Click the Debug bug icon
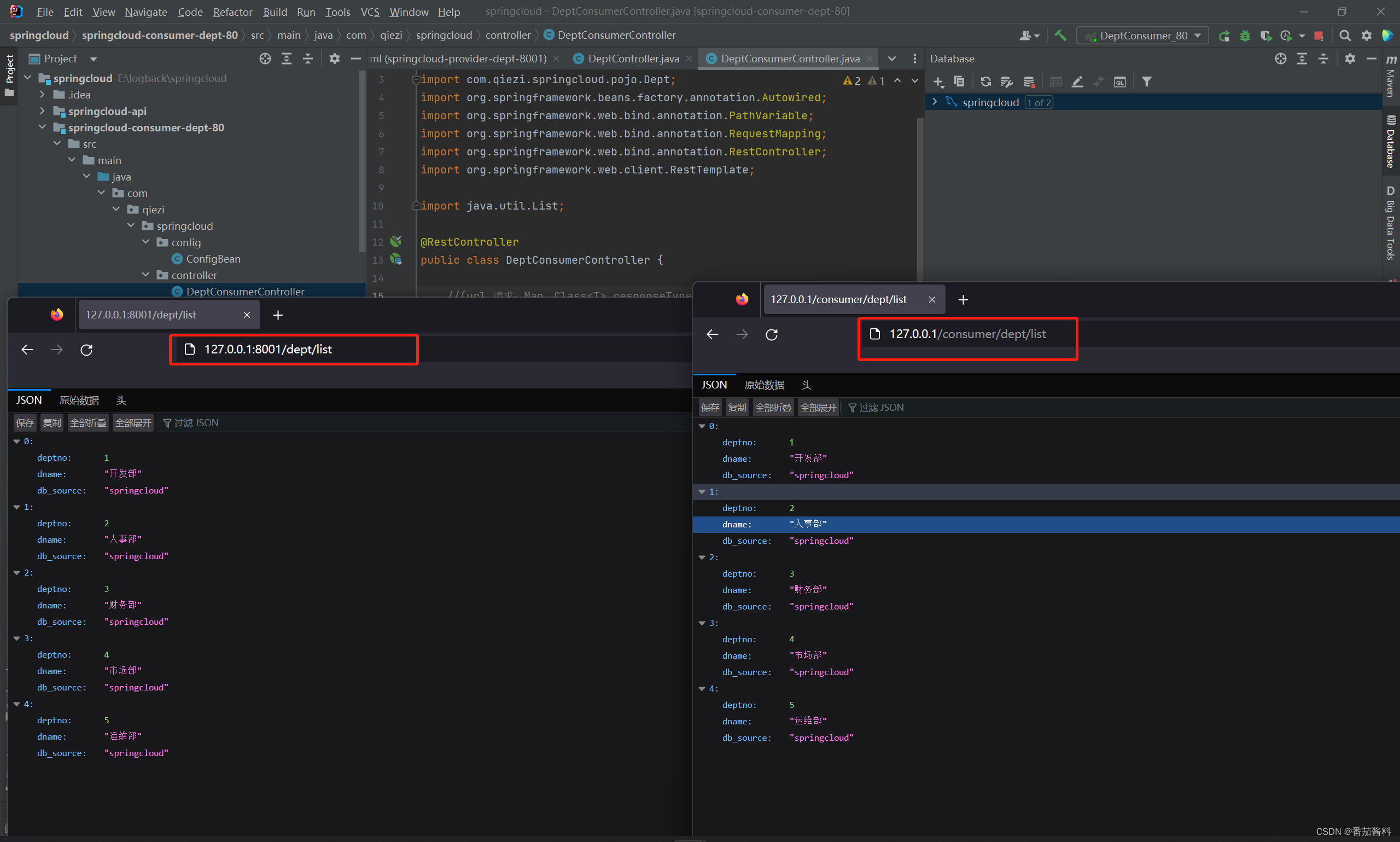Viewport: 1400px width, 842px height. (x=1245, y=36)
